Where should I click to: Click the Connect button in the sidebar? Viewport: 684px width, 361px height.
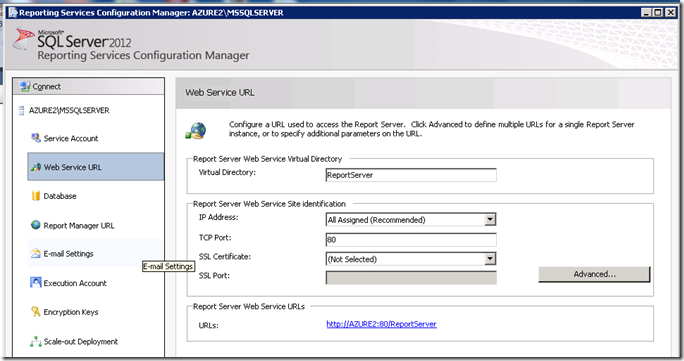pos(89,86)
